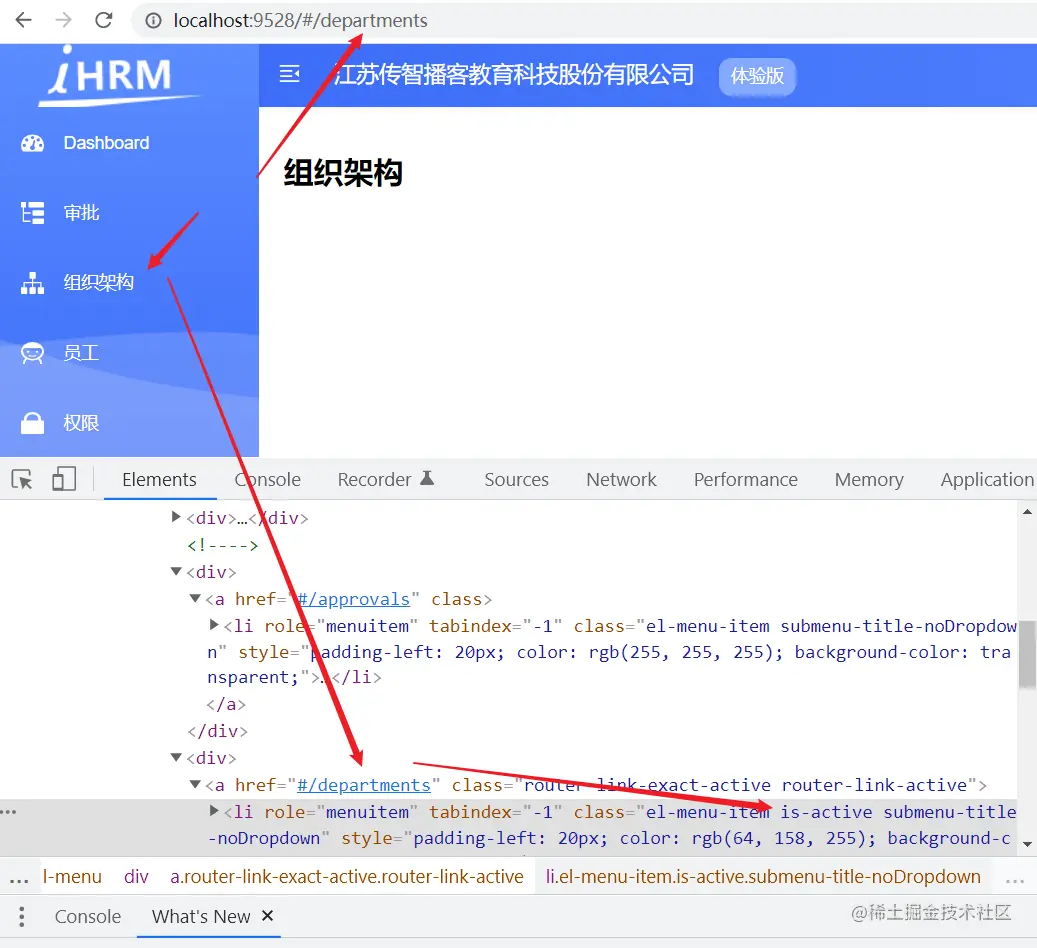Open the Sources tab

[x=517, y=480]
